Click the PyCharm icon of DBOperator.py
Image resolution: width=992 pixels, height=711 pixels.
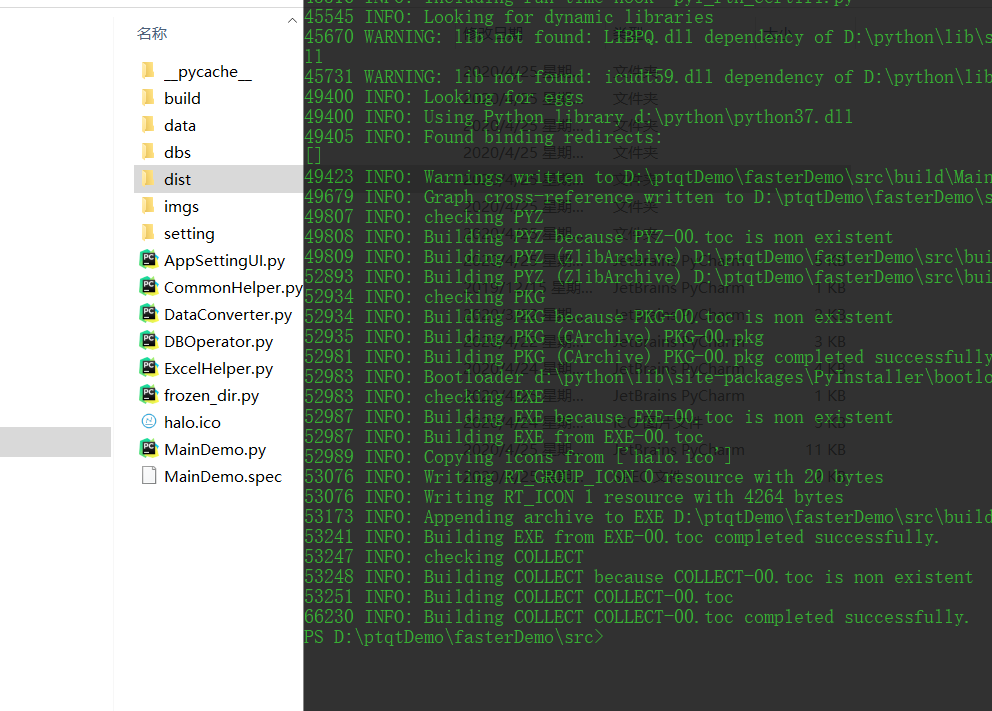click(x=149, y=341)
